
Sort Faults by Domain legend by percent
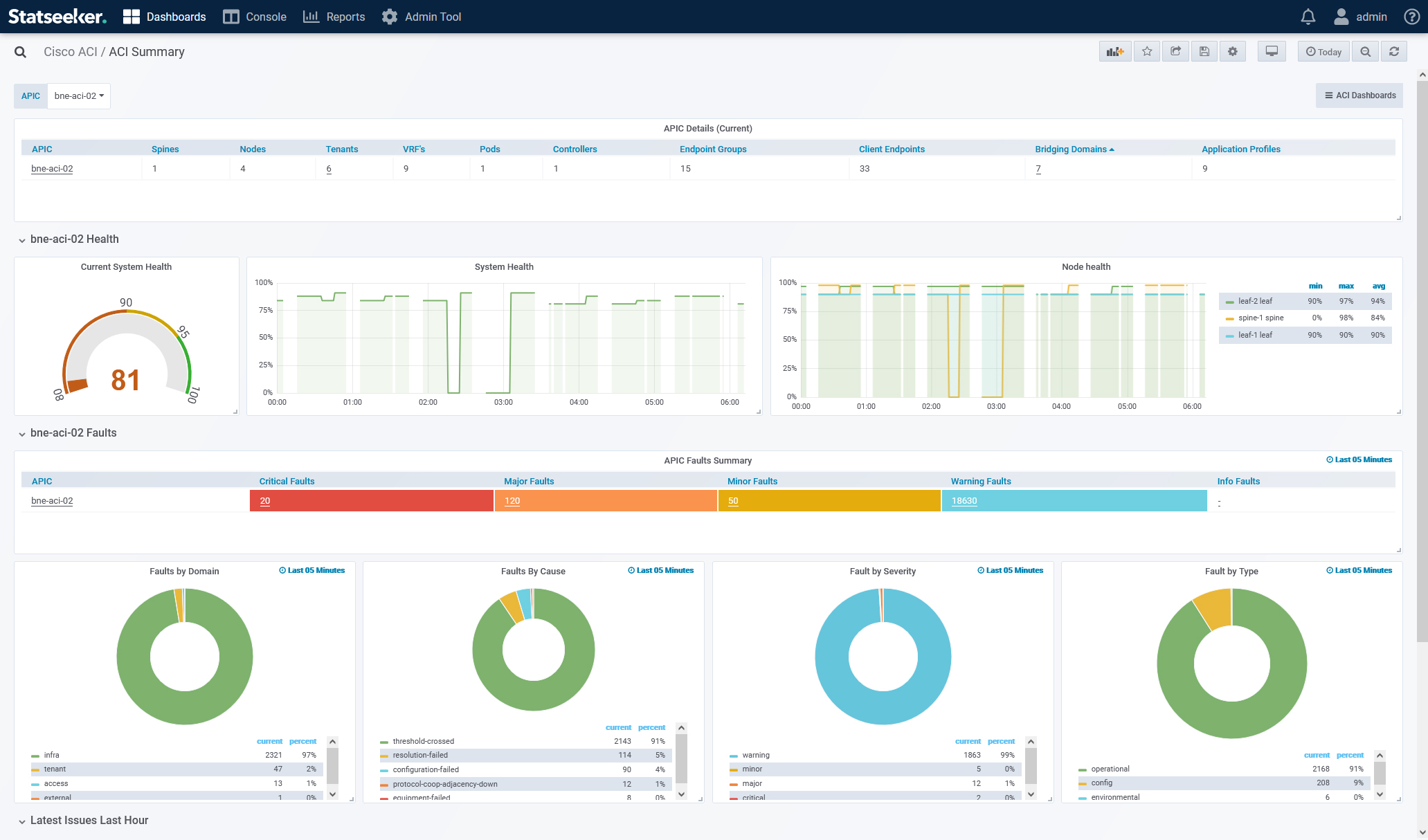(302, 742)
